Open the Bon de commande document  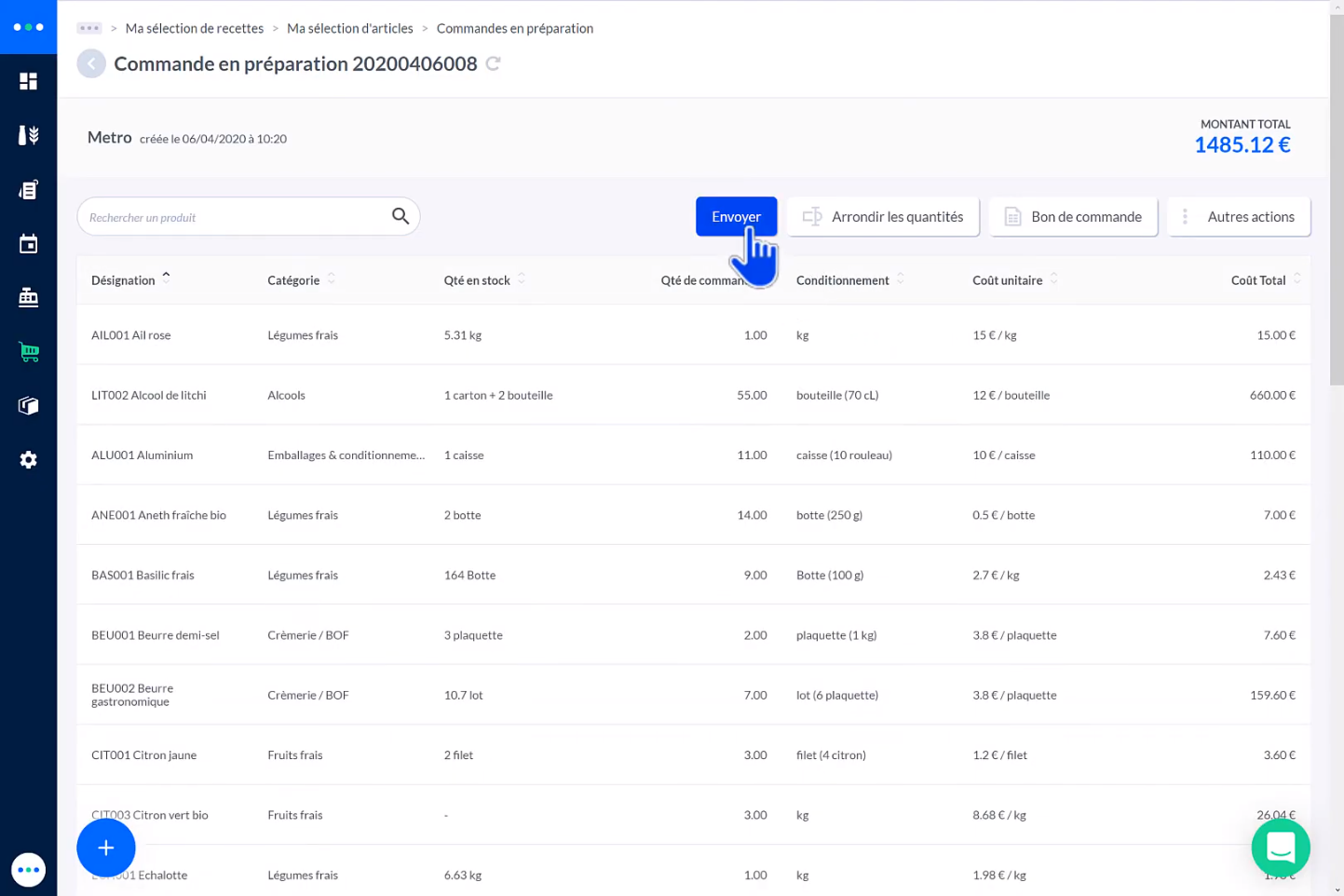1073,217
